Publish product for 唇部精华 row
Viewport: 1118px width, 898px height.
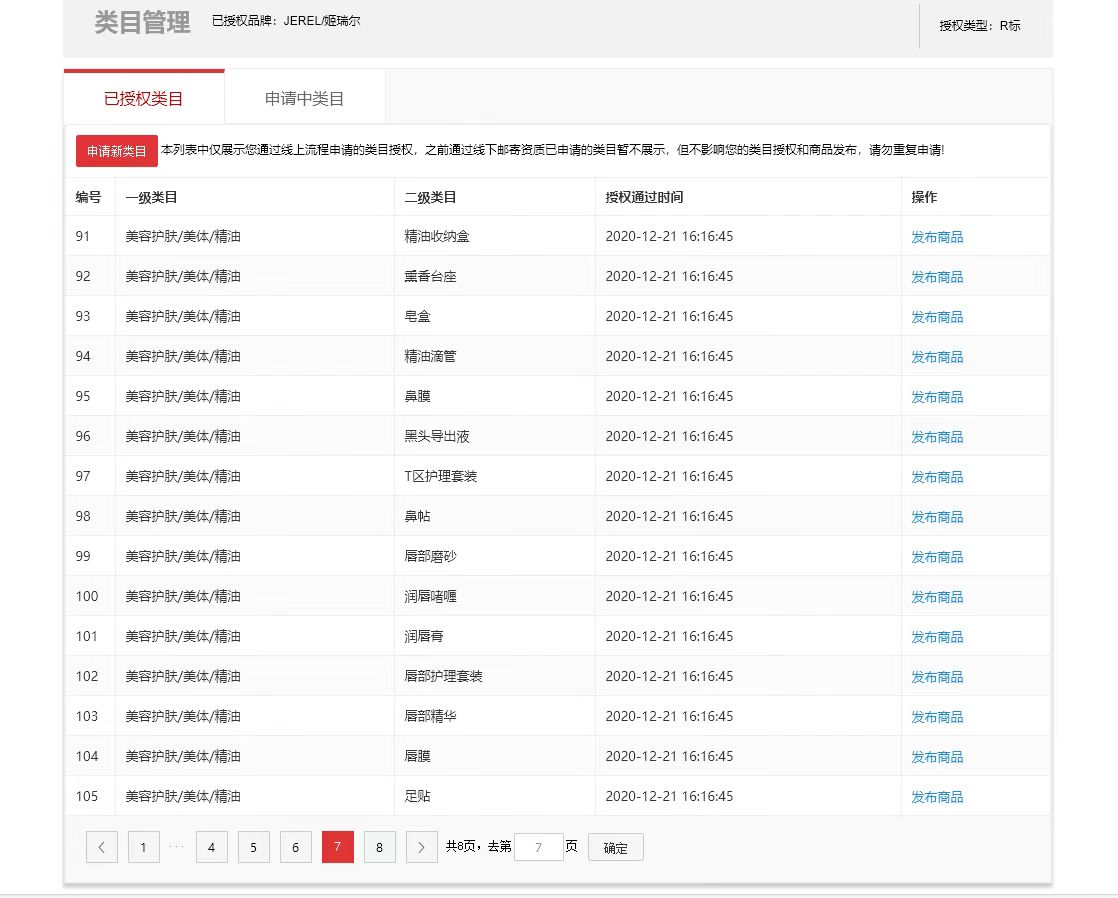pos(937,717)
